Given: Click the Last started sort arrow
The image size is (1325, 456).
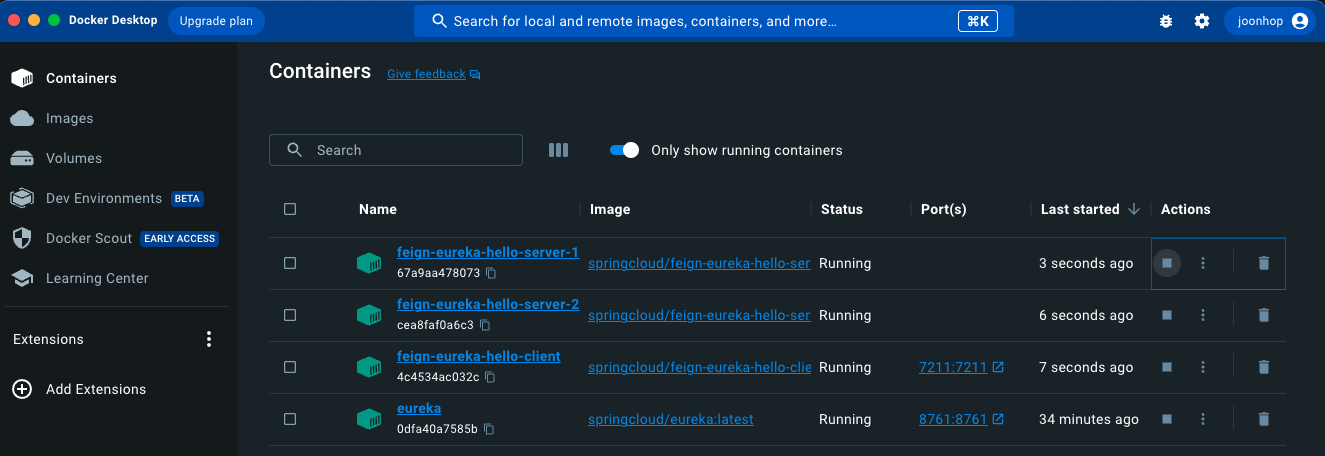Looking at the screenshot, I should [1133, 209].
